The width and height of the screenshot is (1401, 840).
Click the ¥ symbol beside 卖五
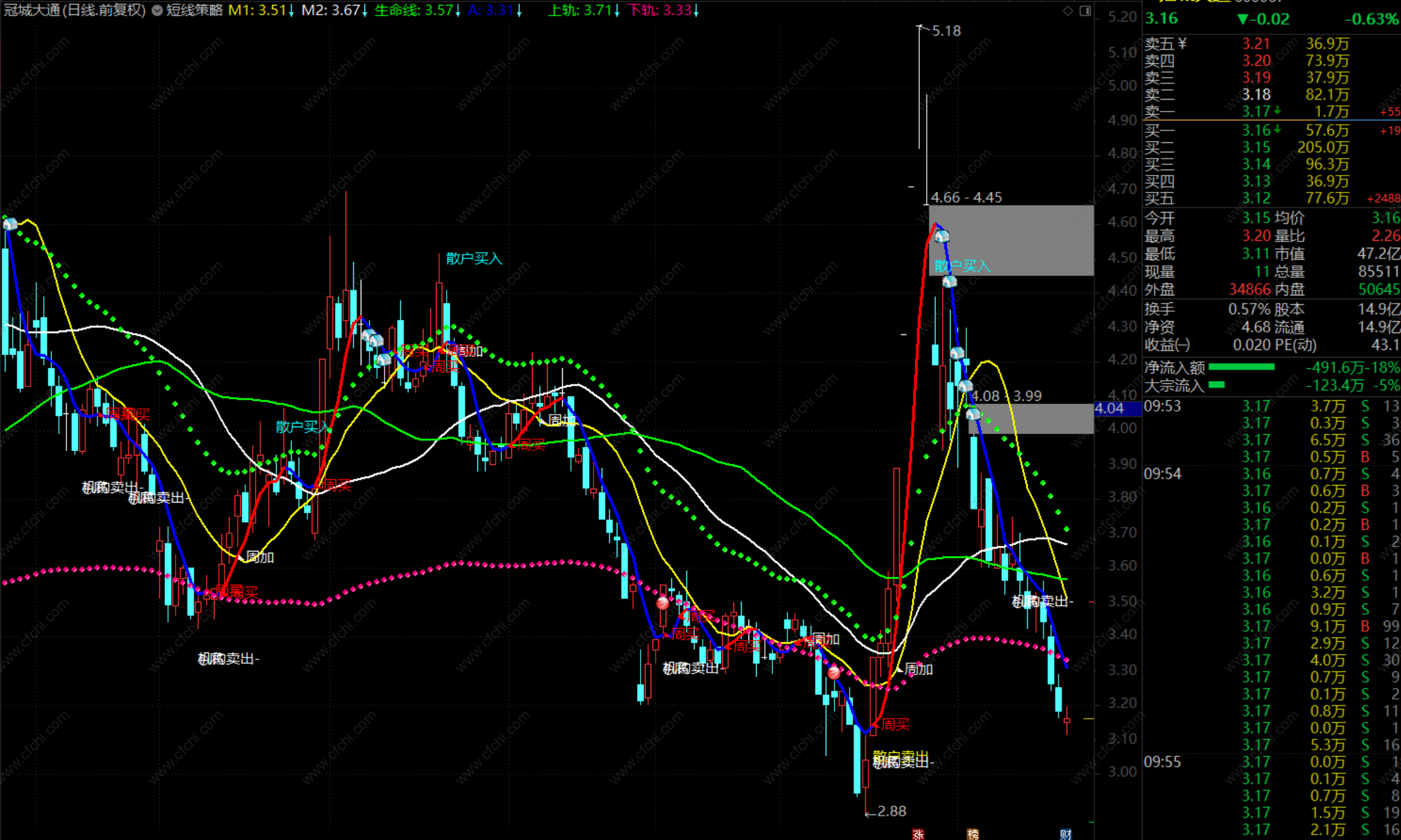click(1183, 43)
